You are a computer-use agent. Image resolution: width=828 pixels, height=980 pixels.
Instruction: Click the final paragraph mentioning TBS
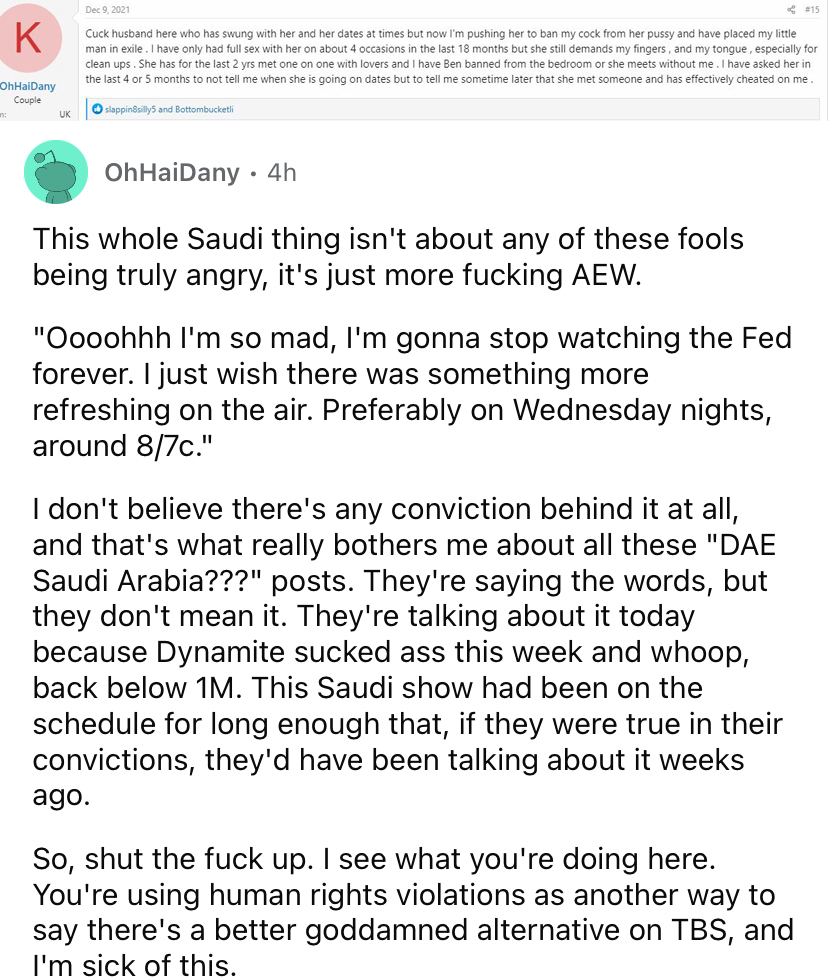point(412,912)
